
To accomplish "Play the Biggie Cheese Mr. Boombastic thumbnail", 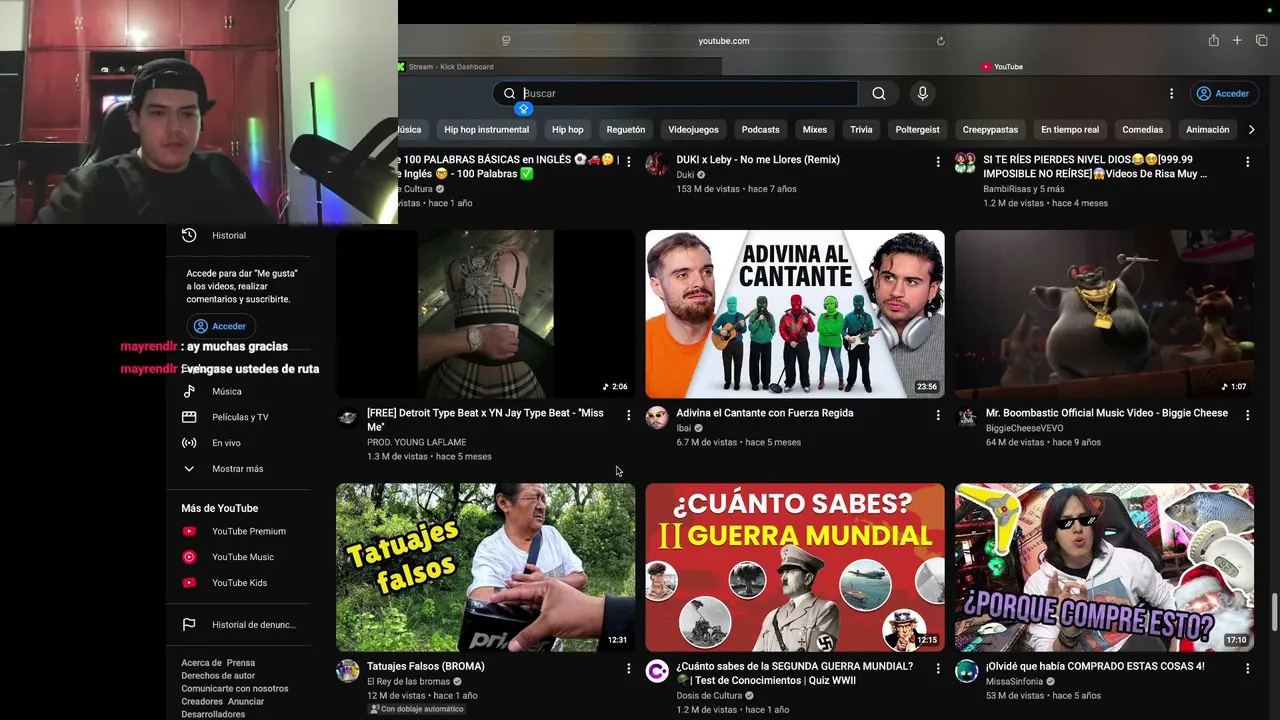I will pos(1104,314).
